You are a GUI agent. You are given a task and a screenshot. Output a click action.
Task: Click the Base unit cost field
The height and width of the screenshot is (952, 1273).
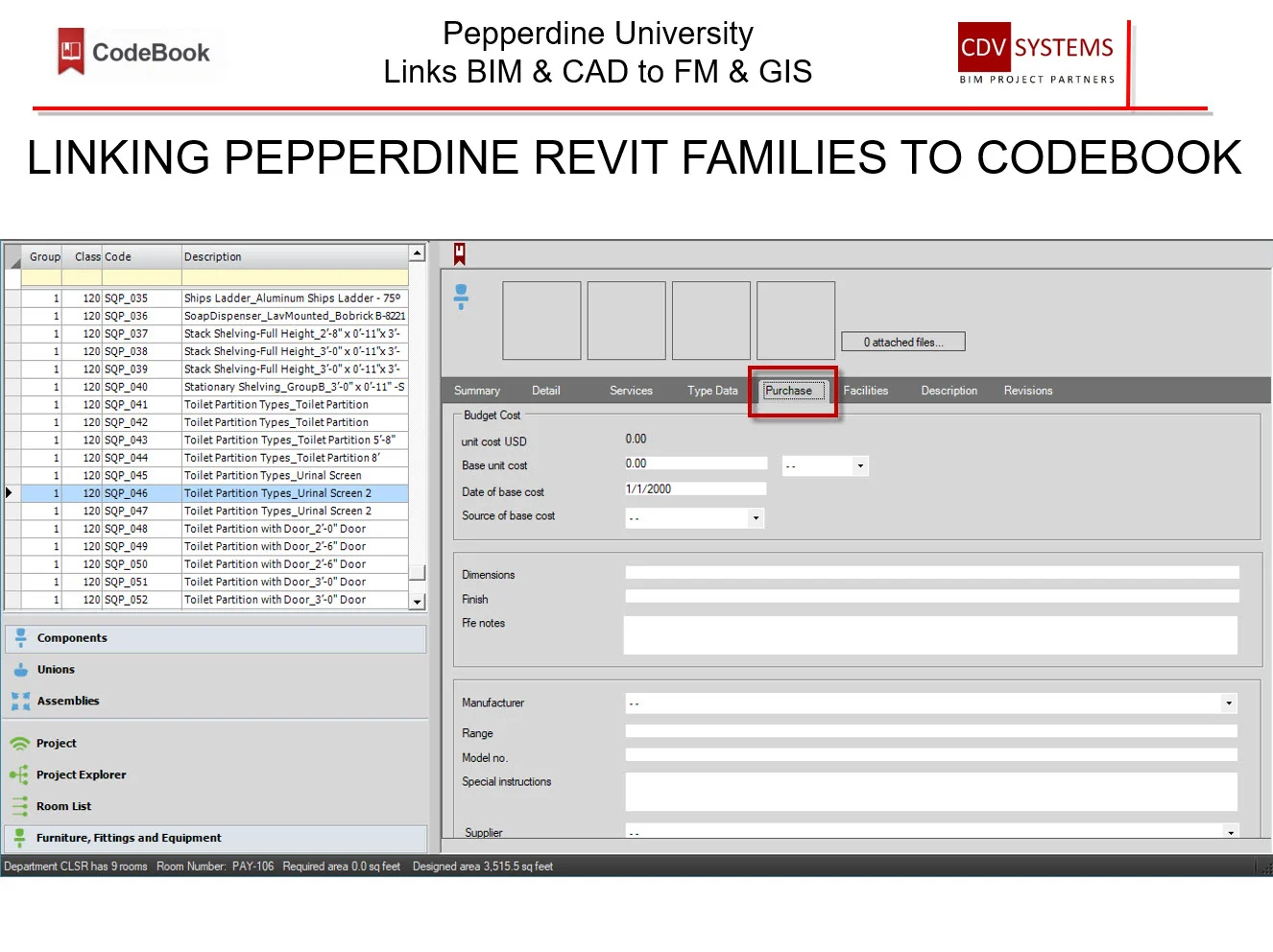point(696,464)
